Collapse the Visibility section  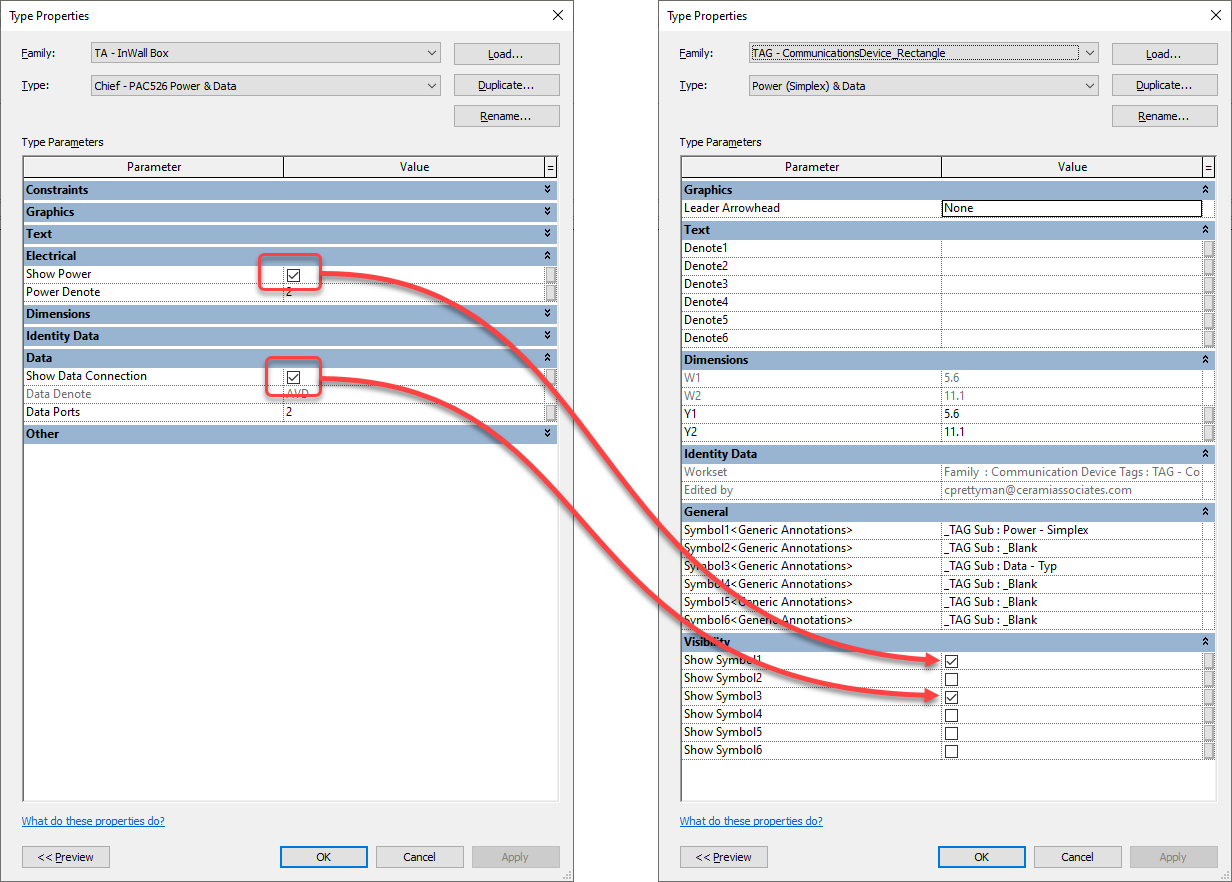[x=1205, y=641]
